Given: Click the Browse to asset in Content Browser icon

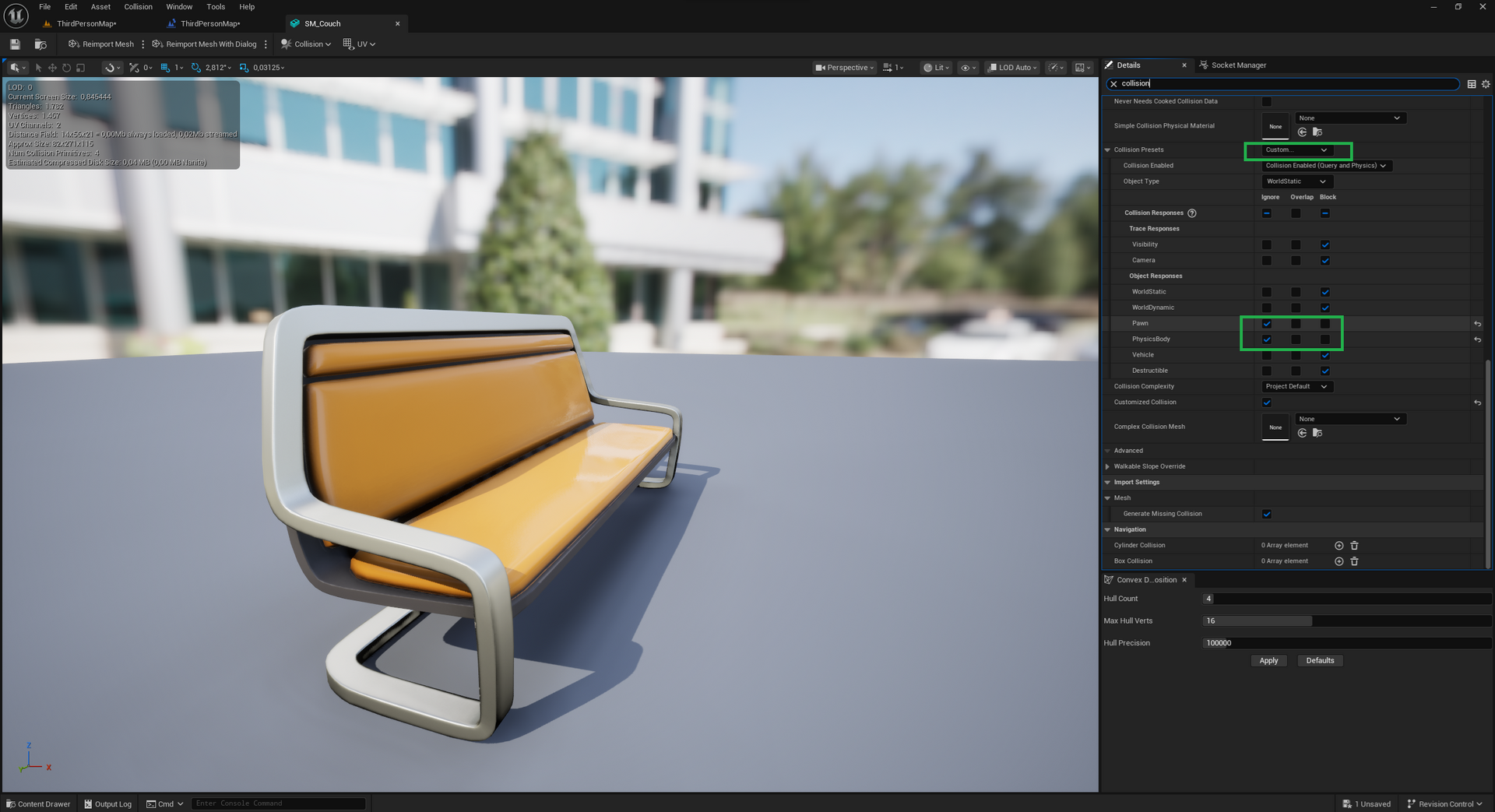Looking at the screenshot, I should coord(40,44).
